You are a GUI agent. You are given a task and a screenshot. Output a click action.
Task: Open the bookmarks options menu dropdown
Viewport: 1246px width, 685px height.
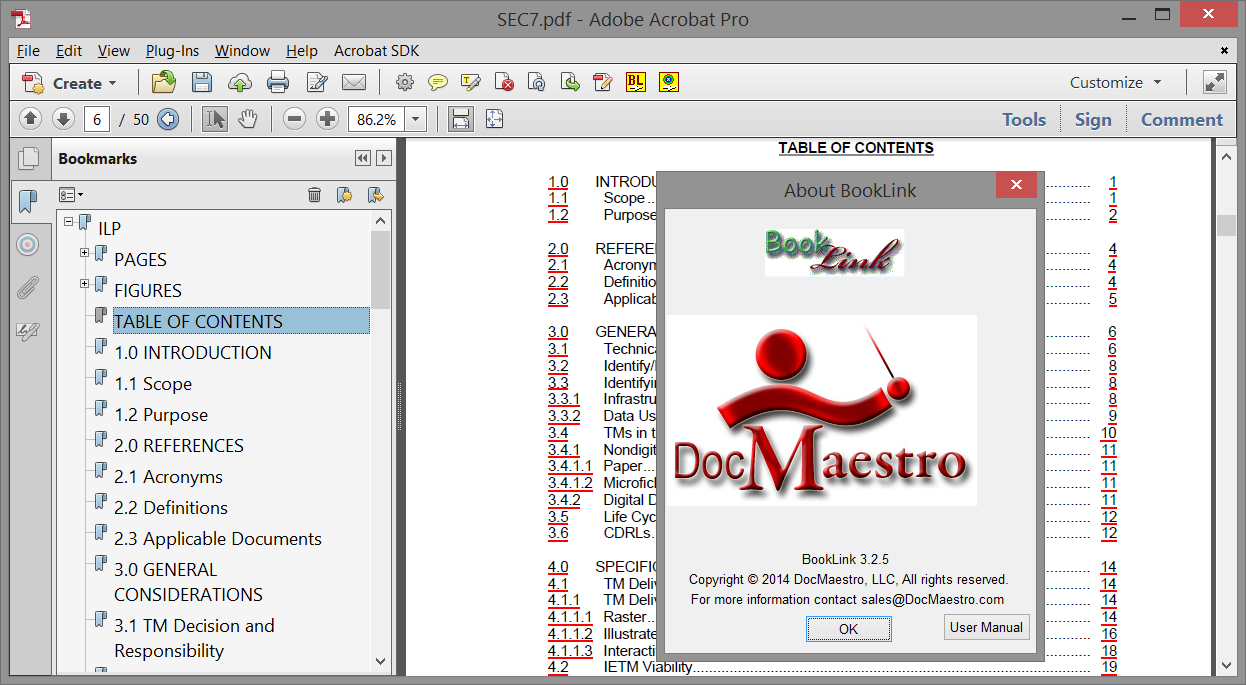(x=71, y=195)
